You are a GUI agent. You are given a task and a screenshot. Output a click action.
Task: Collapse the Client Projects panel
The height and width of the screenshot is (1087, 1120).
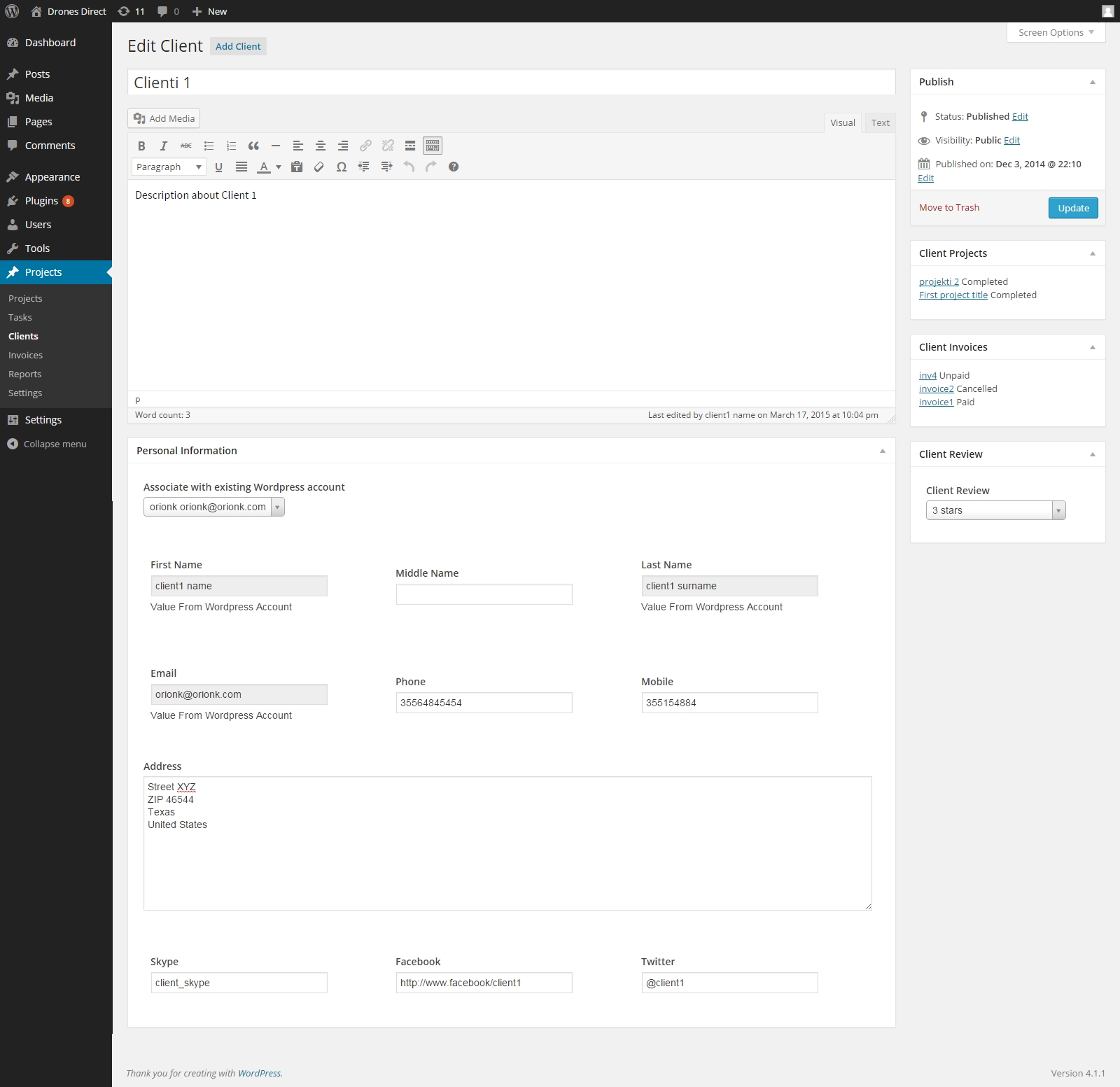coord(1093,253)
